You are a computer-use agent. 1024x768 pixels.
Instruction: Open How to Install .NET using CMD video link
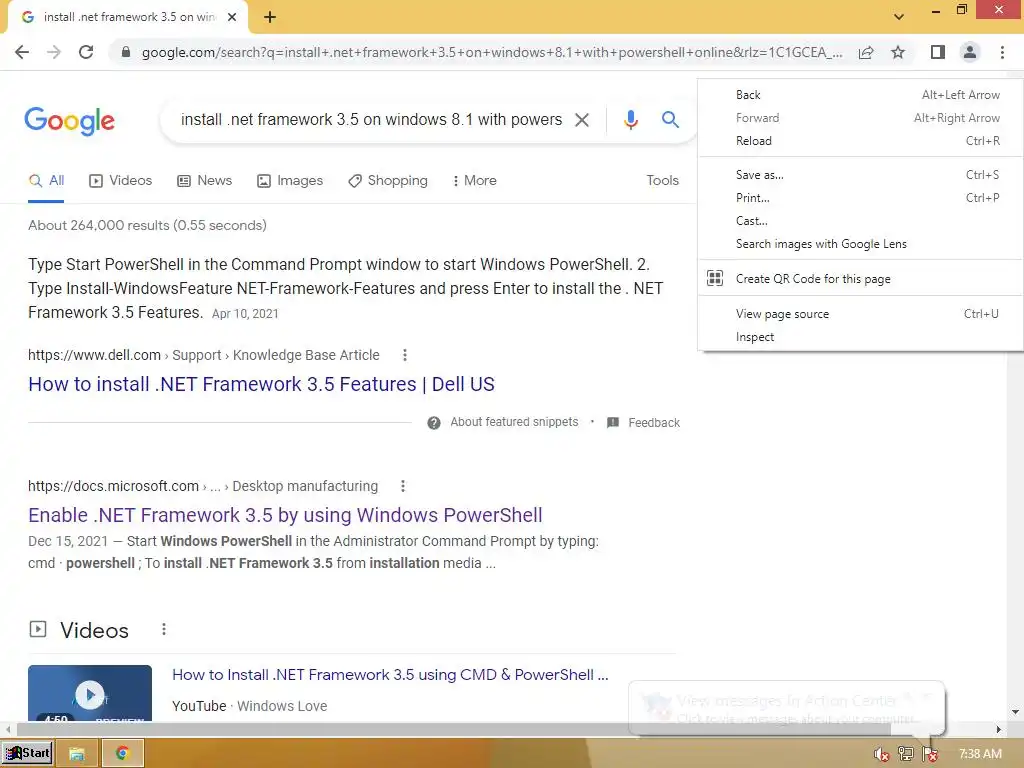pos(390,675)
